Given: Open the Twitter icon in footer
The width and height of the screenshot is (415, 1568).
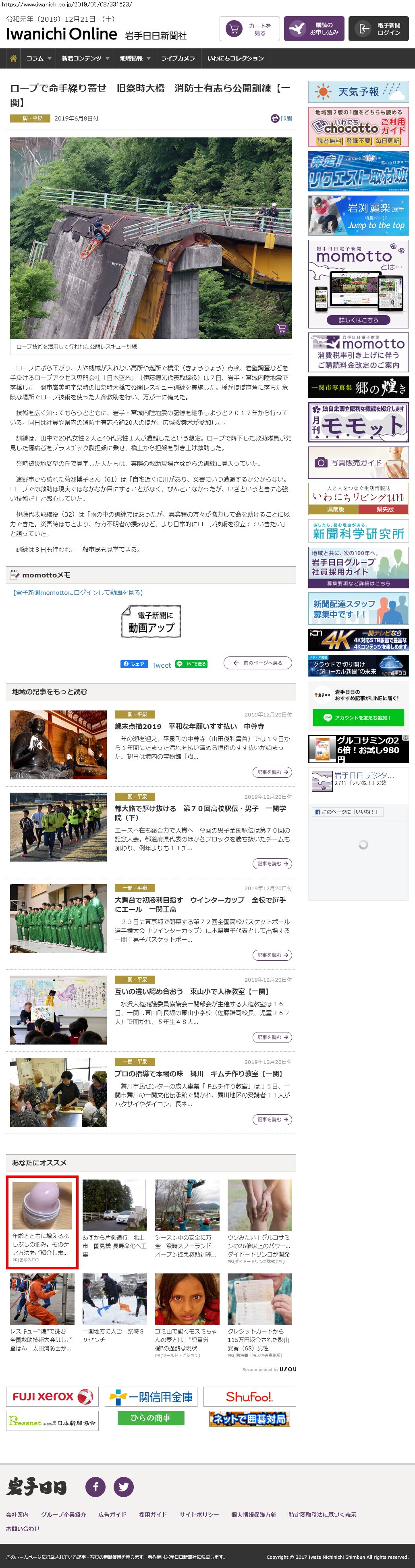Looking at the screenshot, I should [124, 1487].
